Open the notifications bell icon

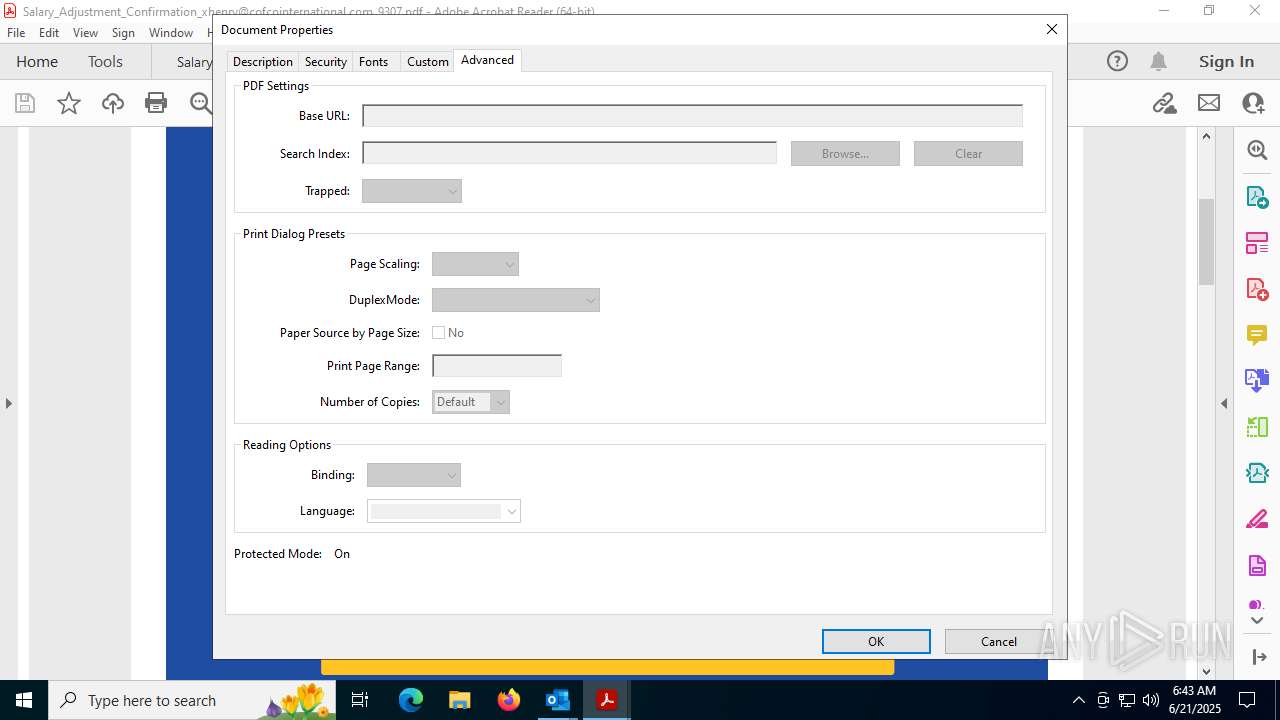click(x=1158, y=61)
